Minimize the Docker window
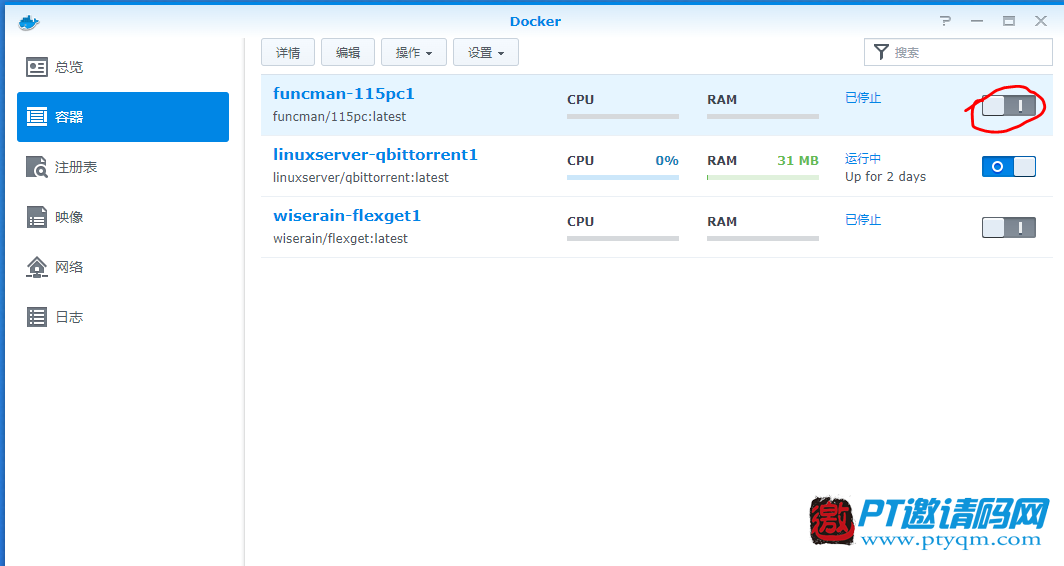Screen dimensions: 1064x566 coord(977,21)
